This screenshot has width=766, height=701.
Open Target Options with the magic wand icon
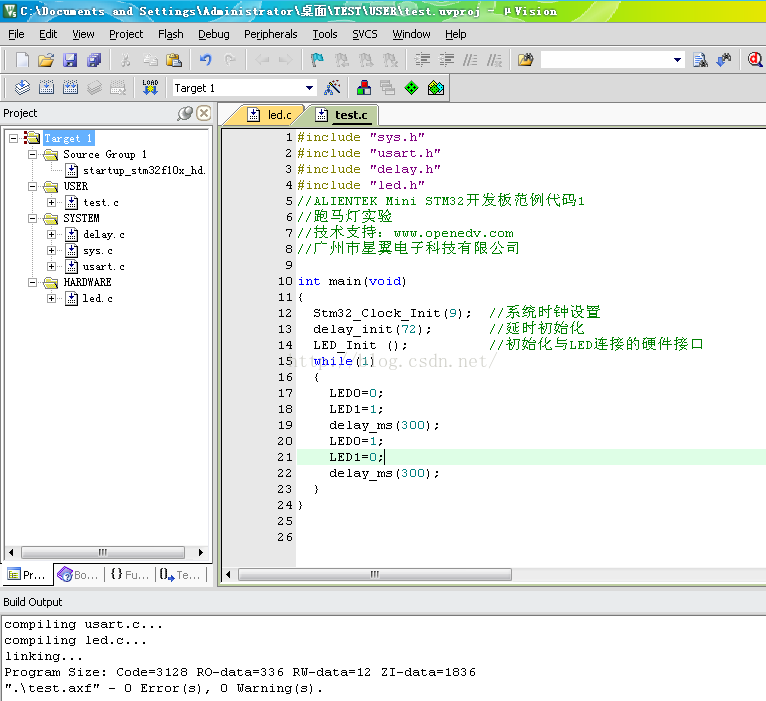[x=333, y=88]
